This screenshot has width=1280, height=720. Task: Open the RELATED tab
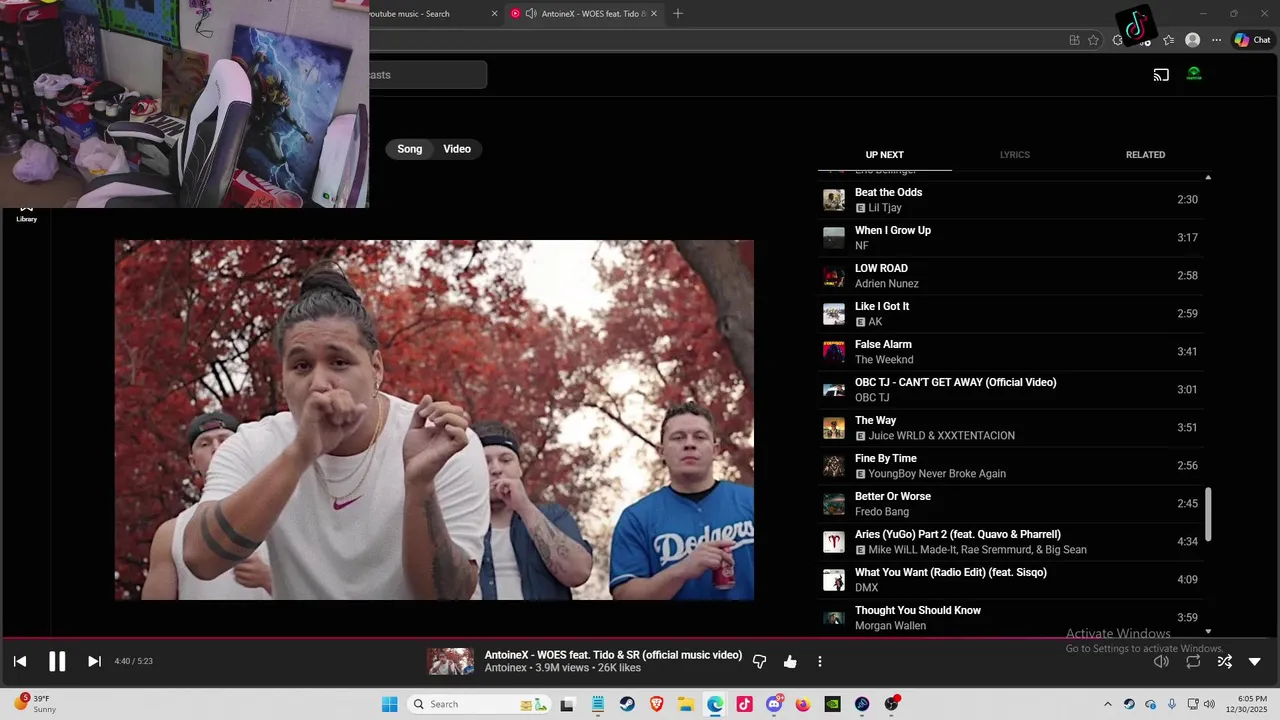[x=1145, y=155]
